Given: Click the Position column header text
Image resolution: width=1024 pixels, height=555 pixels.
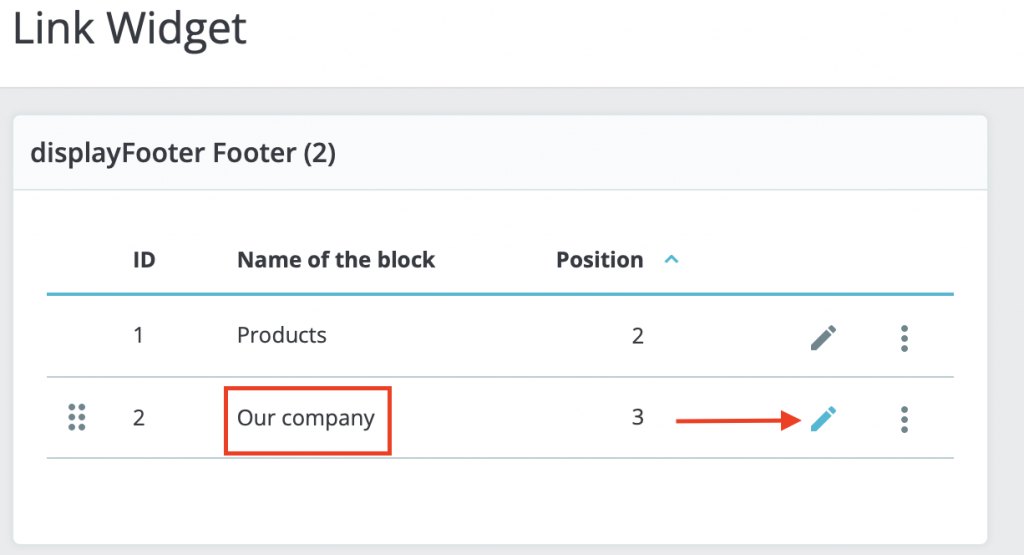Looking at the screenshot, I should [x=599, y=260].
